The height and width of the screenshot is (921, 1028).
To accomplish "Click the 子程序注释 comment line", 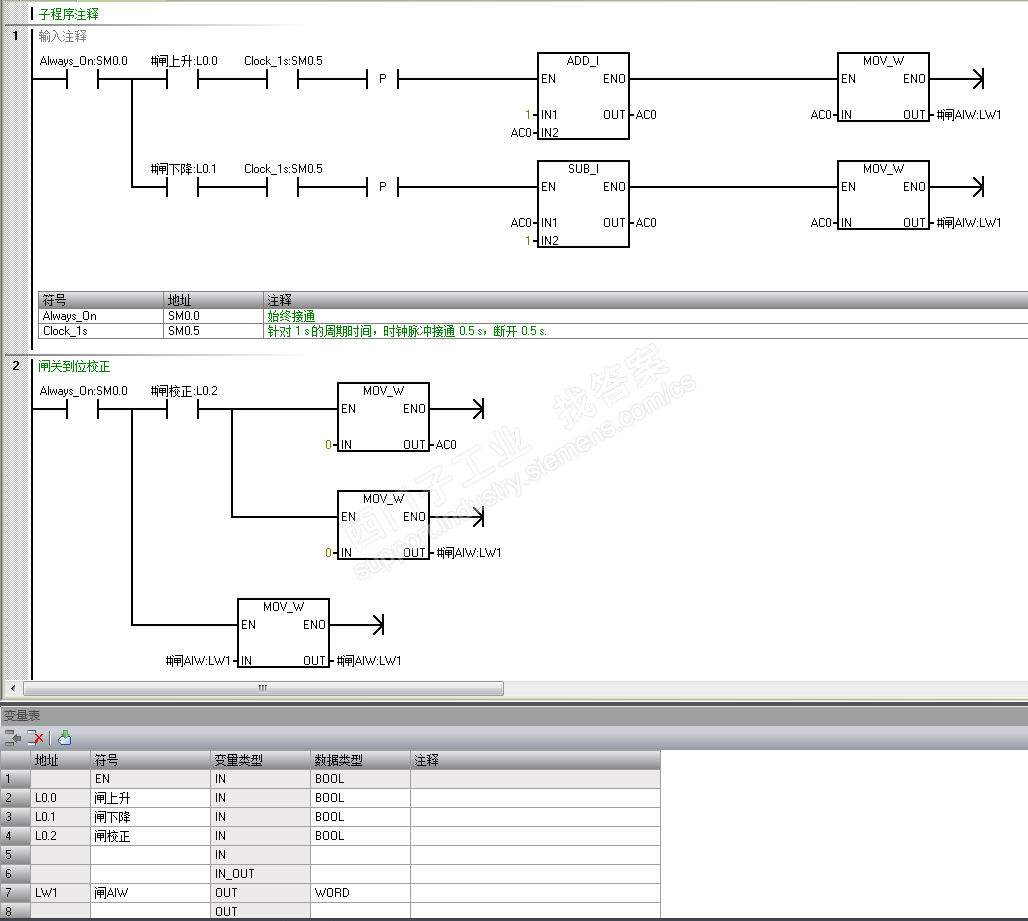I will click(x=69, y=14).
